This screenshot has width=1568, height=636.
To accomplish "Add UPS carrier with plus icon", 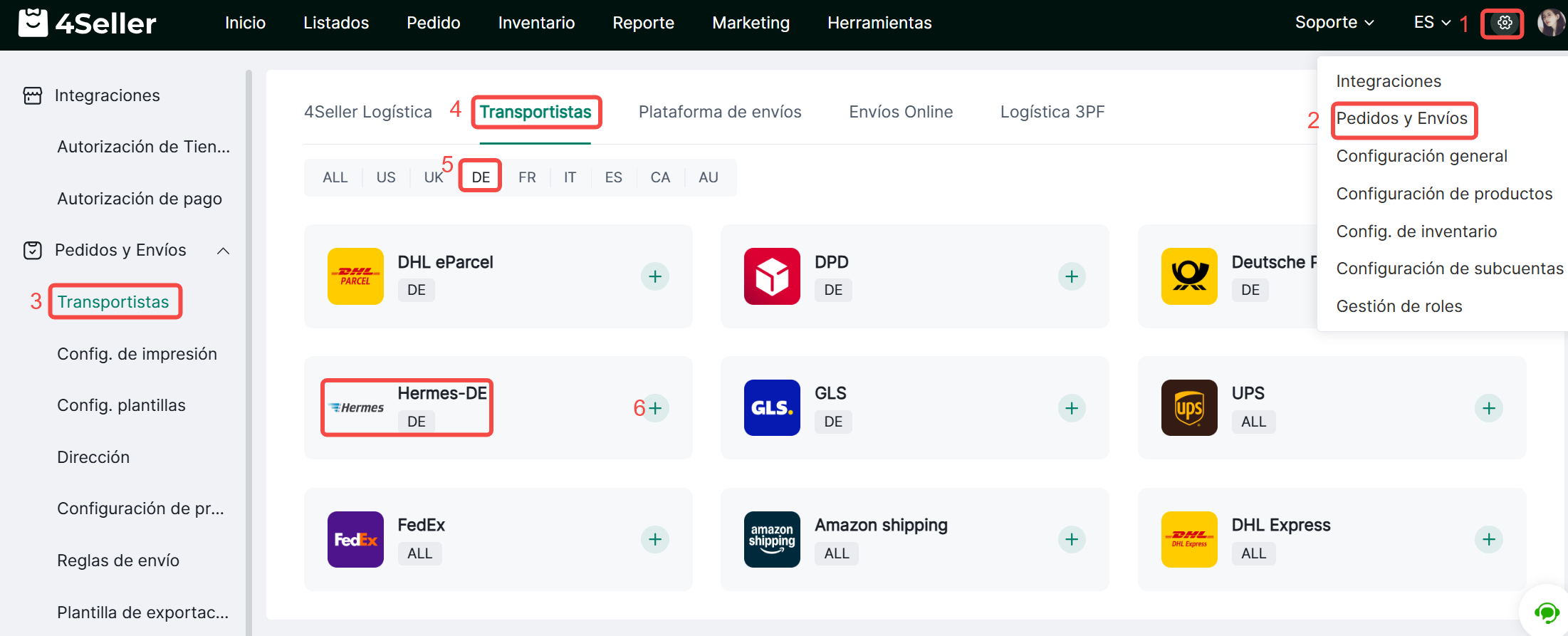I will pos(1488,408).
